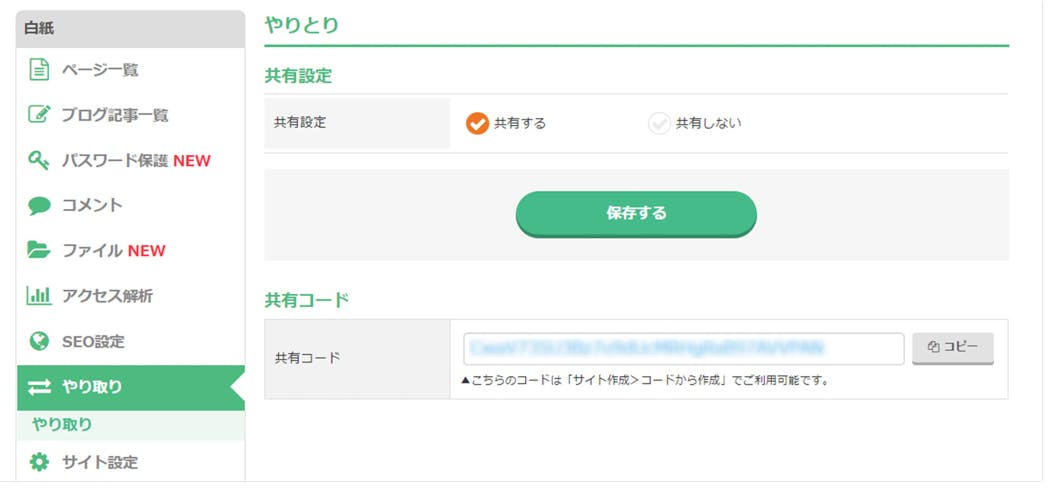Click the file folder icon
This screenshot has width=1059, height=497.
coord(39,250)
